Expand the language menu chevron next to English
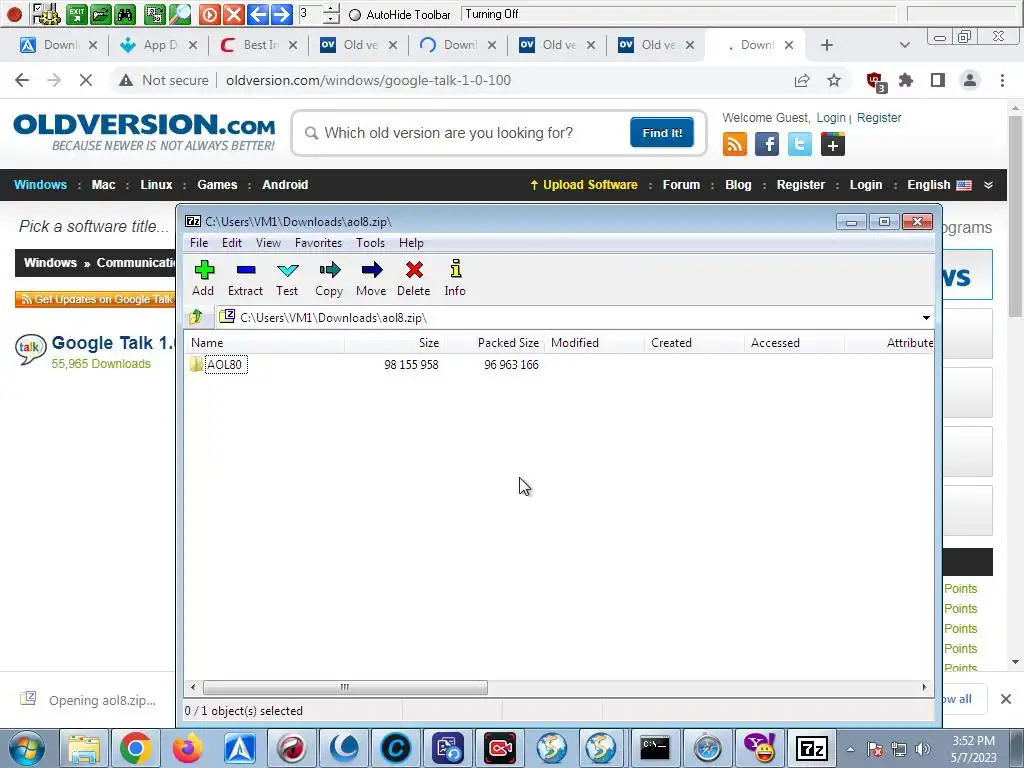 [x=989, y=185]
